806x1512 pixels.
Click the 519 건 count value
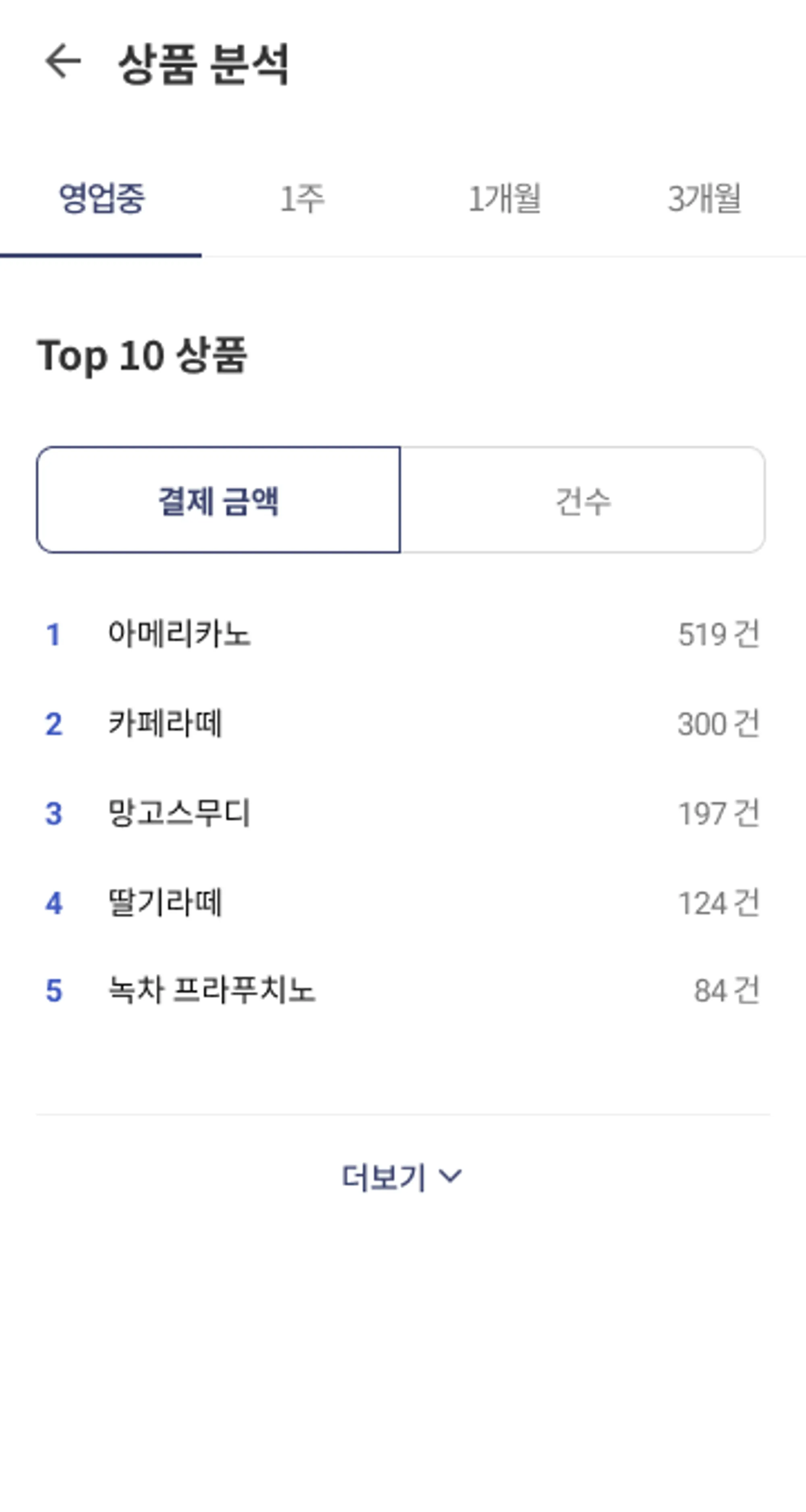719,635
